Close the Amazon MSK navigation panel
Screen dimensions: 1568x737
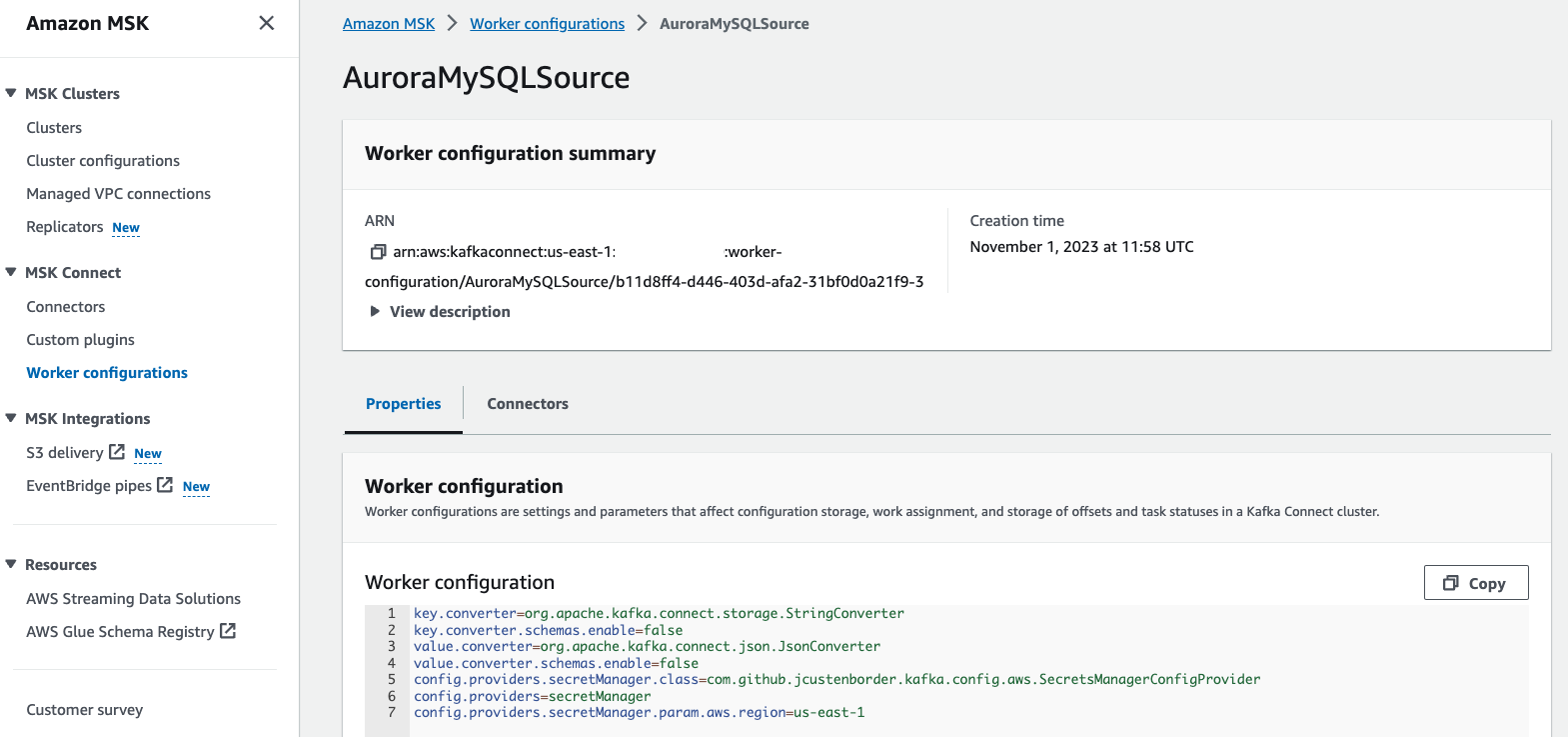click(266, 23)
